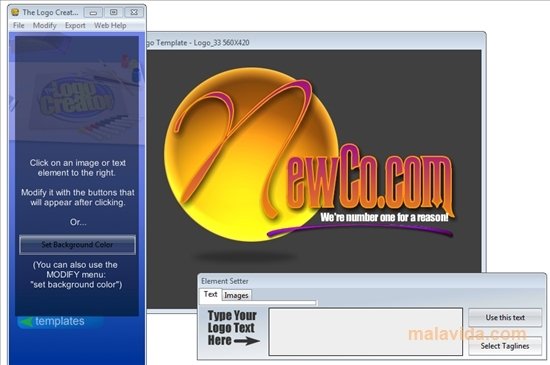Click the Logo Template window title bar
The height and width of the screenshot is (365, 550).
(x=315, y=42)
